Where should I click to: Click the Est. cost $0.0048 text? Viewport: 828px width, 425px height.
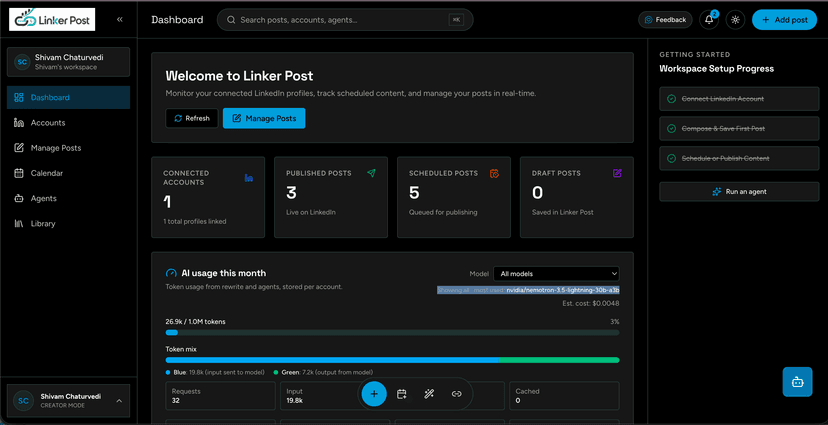(591, 304)
